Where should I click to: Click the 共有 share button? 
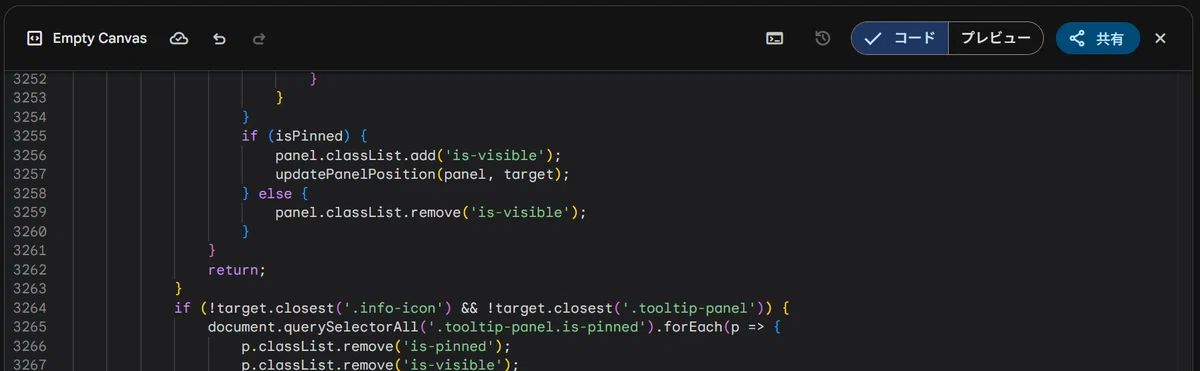(x=1097, y=38)
